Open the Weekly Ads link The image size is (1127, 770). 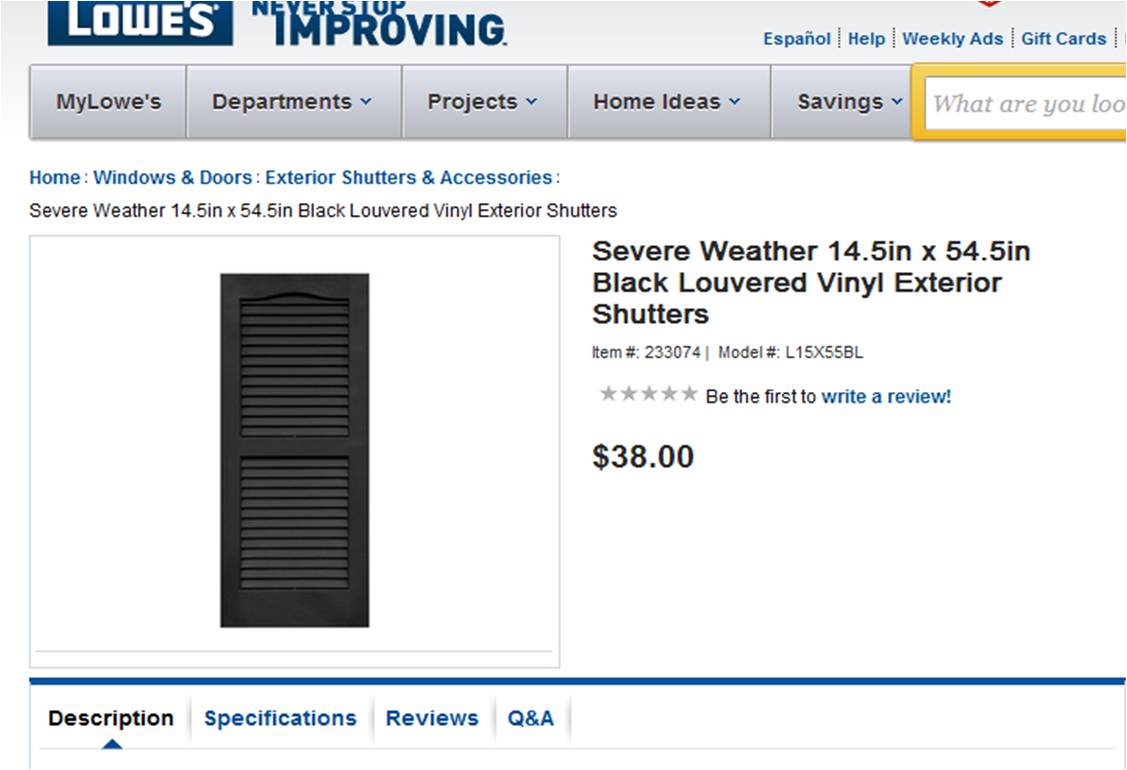(952, 39)
